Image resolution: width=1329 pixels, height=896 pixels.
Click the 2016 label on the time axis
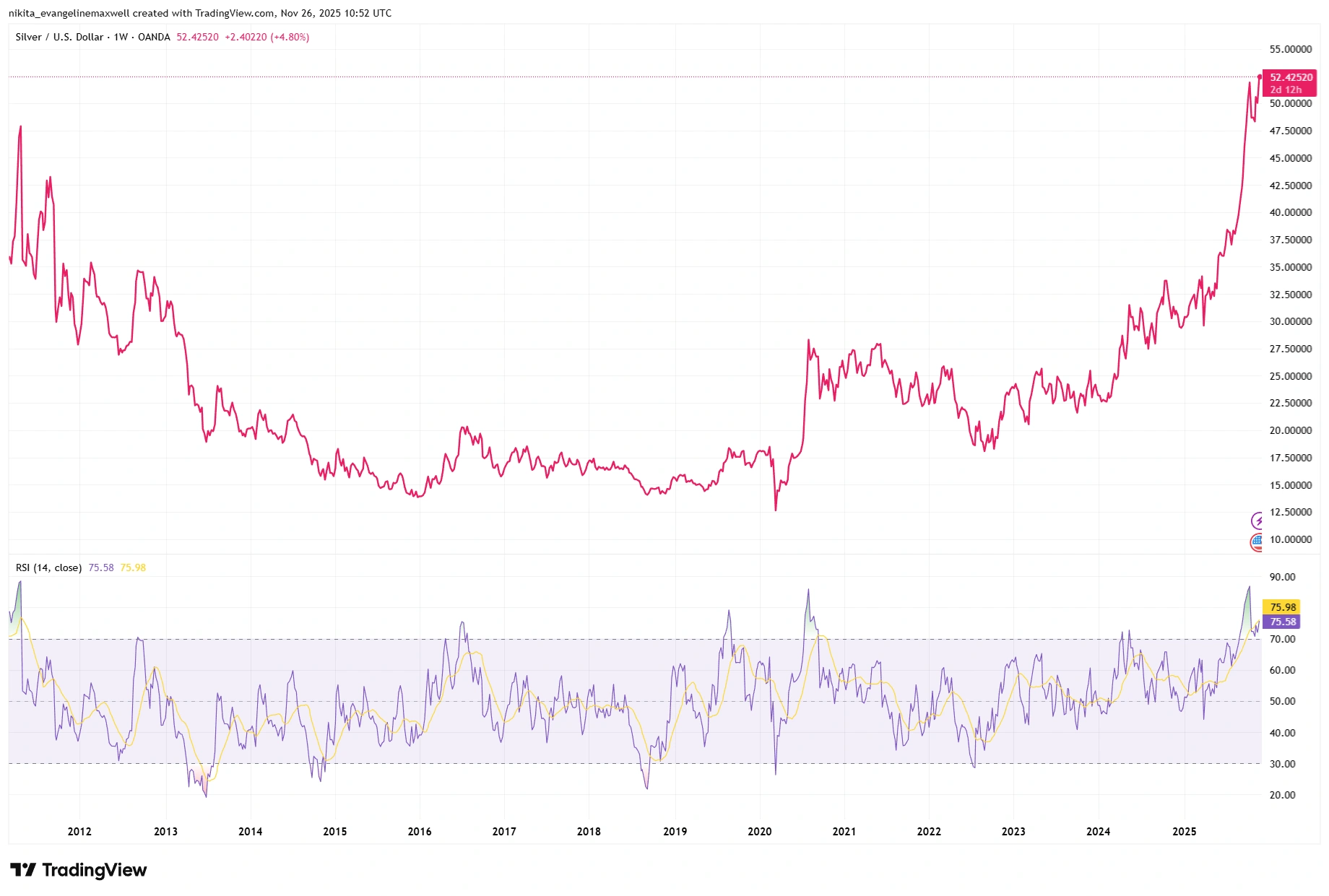(419, 832)
